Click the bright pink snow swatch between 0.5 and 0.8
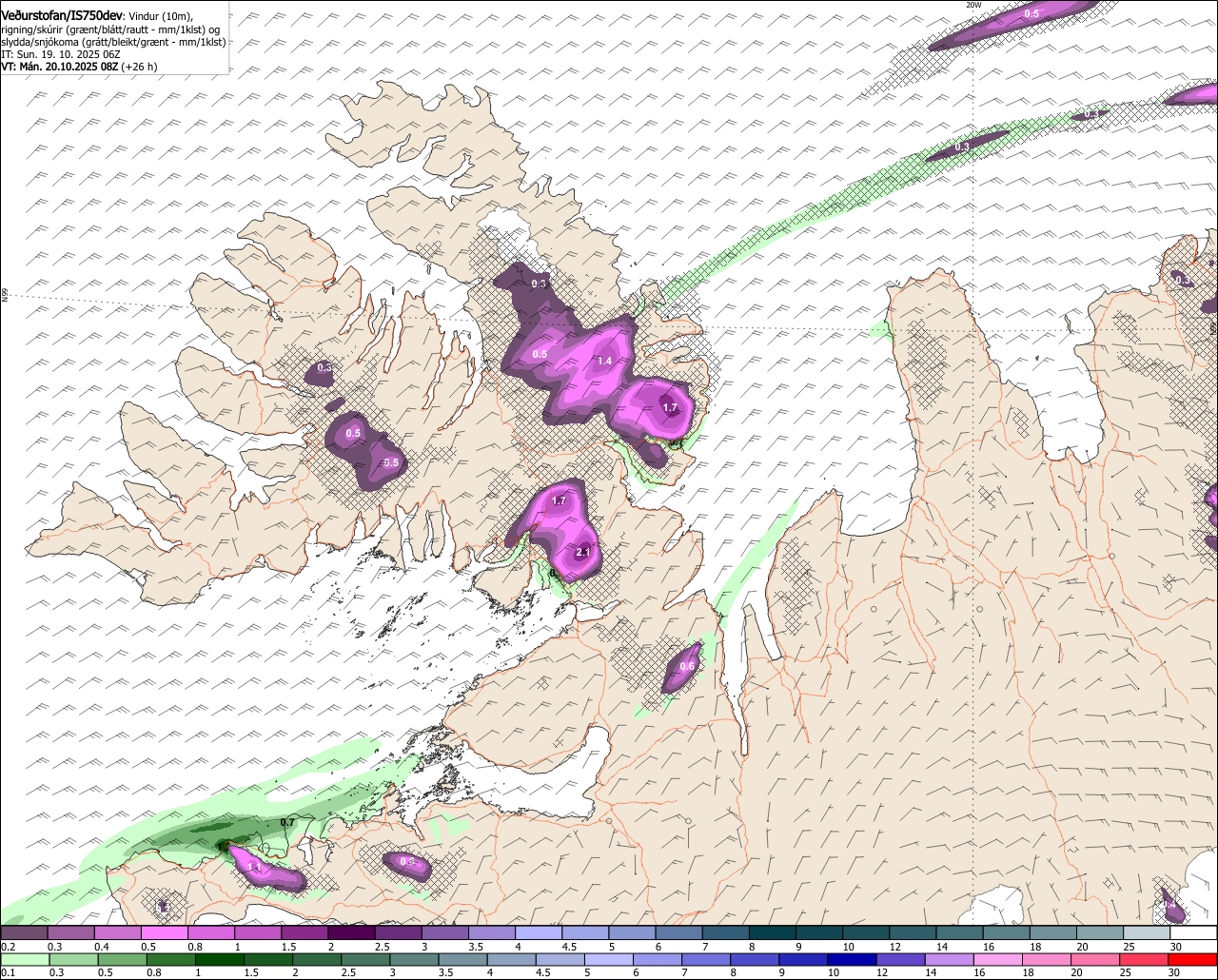Screen dimensions: 1218x980 click(x=164, y=933)
